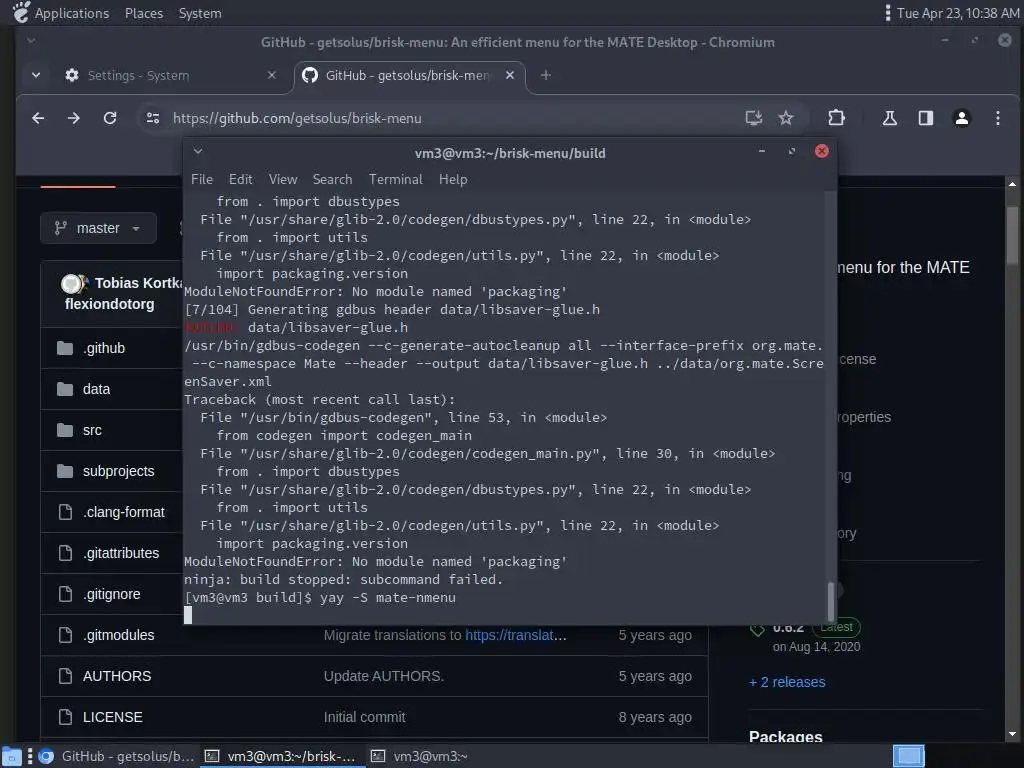This screenshot has width=1024, height=768.
Task: Toggle Chromium side panel icon
Action: click(x=925, y=118)
